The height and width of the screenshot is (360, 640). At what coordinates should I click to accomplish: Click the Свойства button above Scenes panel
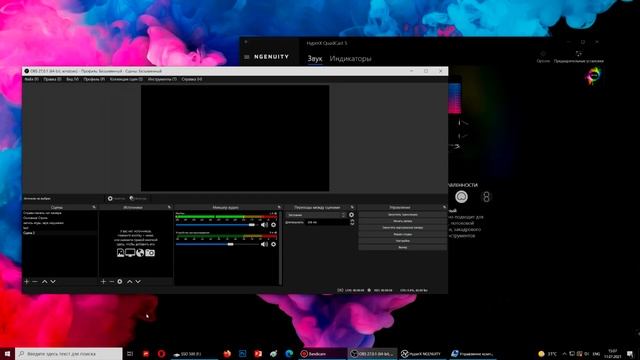[x=116, y=198]
